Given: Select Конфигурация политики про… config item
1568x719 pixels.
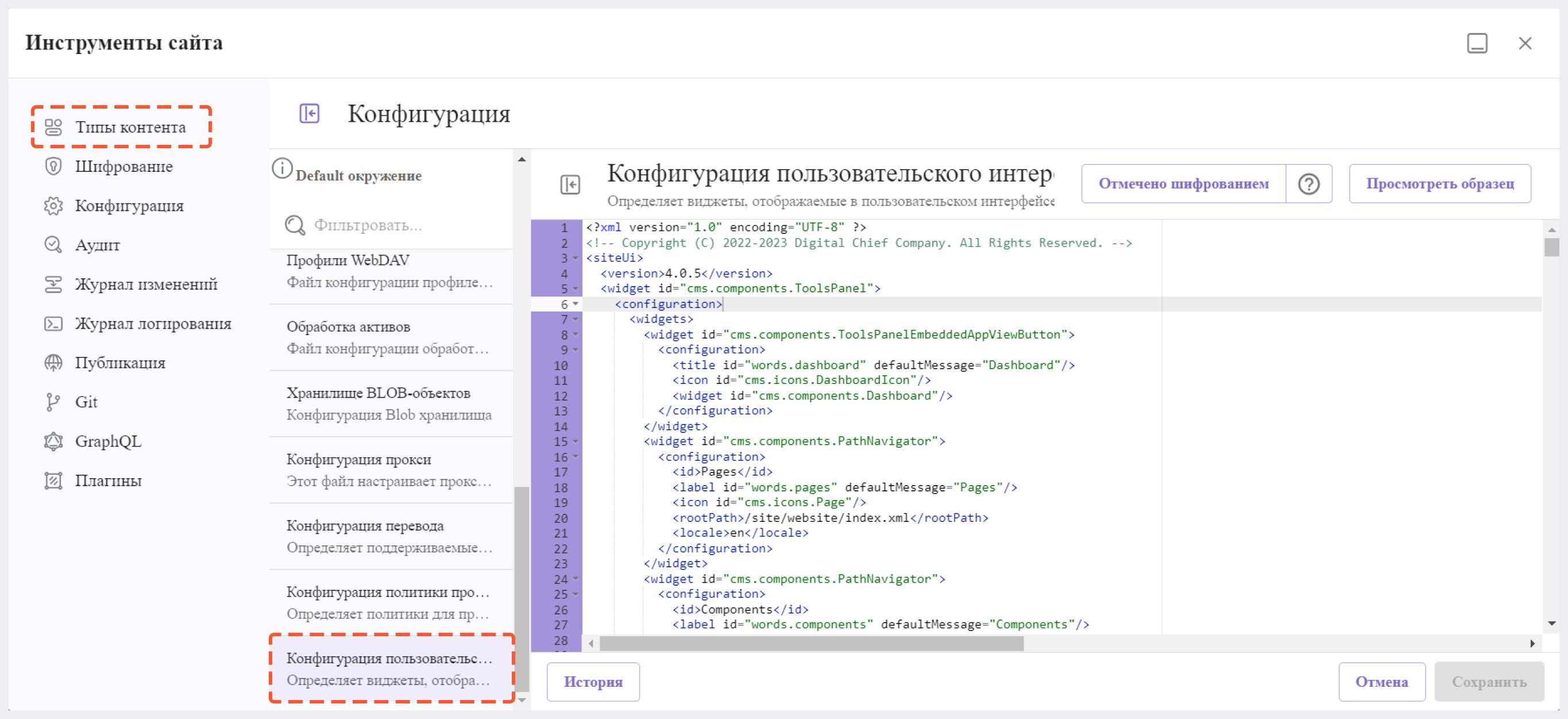Looking at the screenshot, I should (x=391, y=603).
